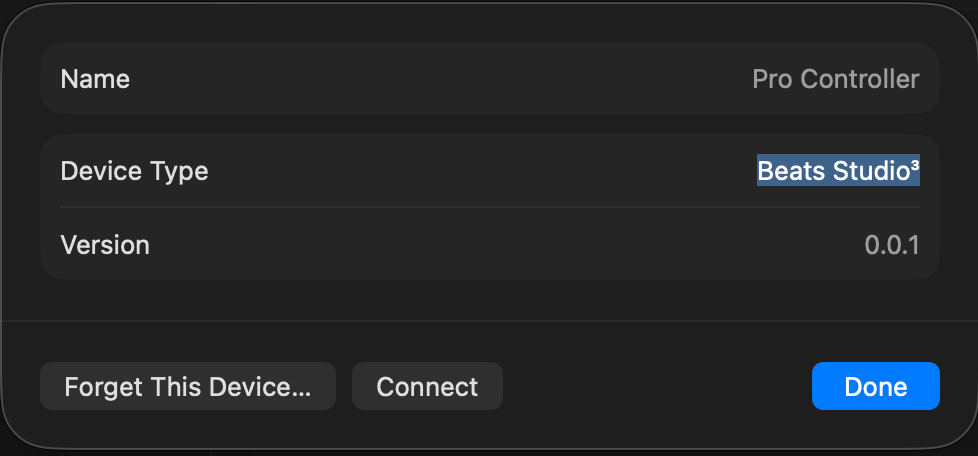Click the word "Controller" in the name value
This screenshot has height=456, width=978.
click(858, 79)
